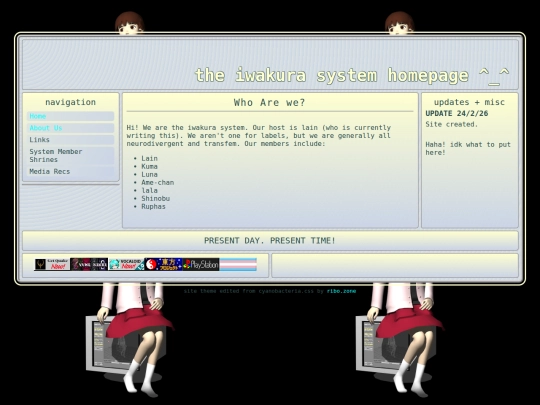Click 'Ruphas' in the members list

[153, 207]
